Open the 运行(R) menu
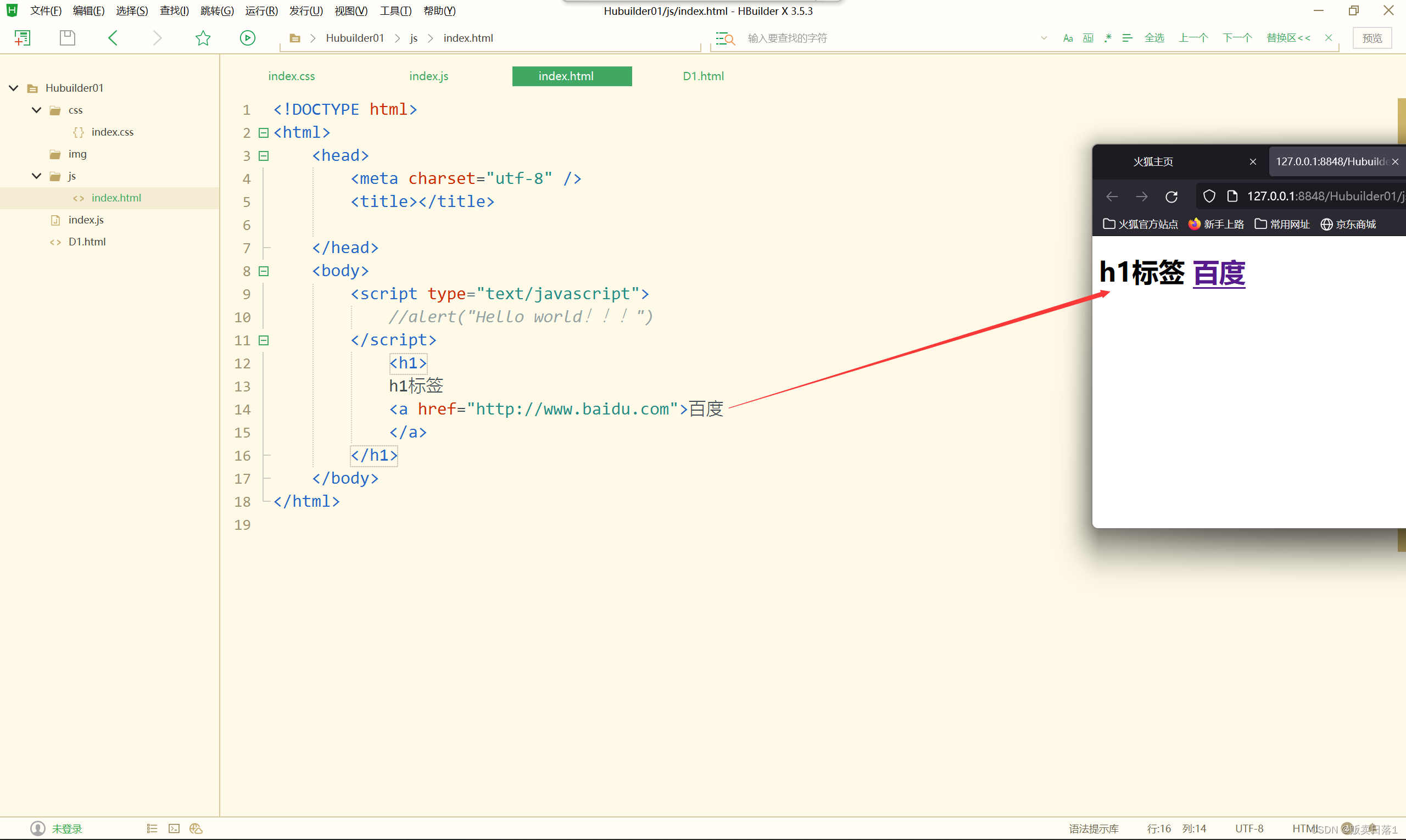This screenshot has width=1406, height=840. point(261,11)
